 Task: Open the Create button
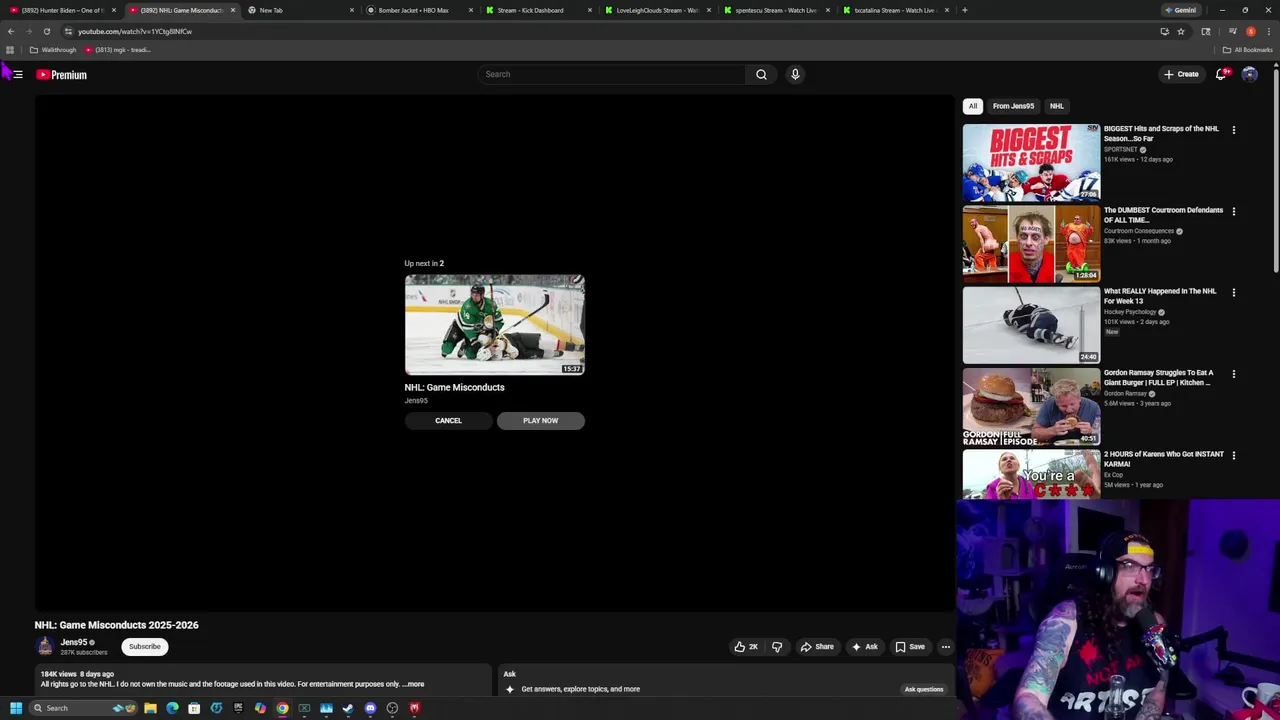pos(1181,74)
